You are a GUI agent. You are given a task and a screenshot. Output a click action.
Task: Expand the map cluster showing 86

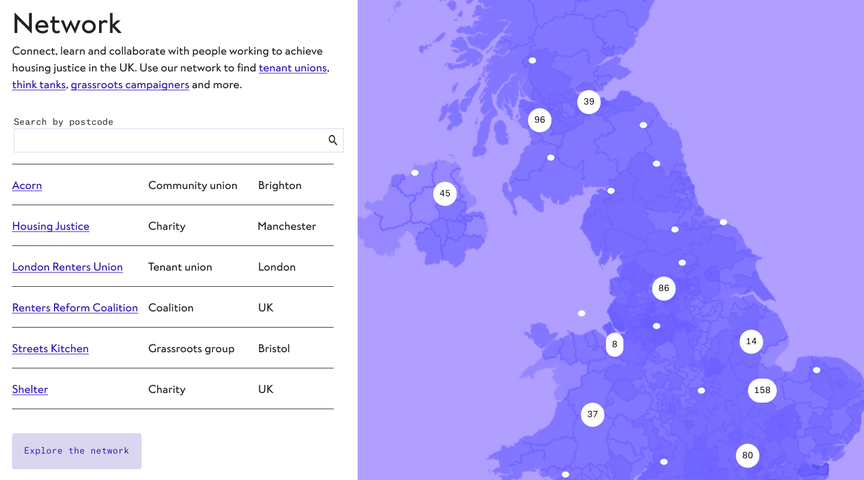click(663, 289)
